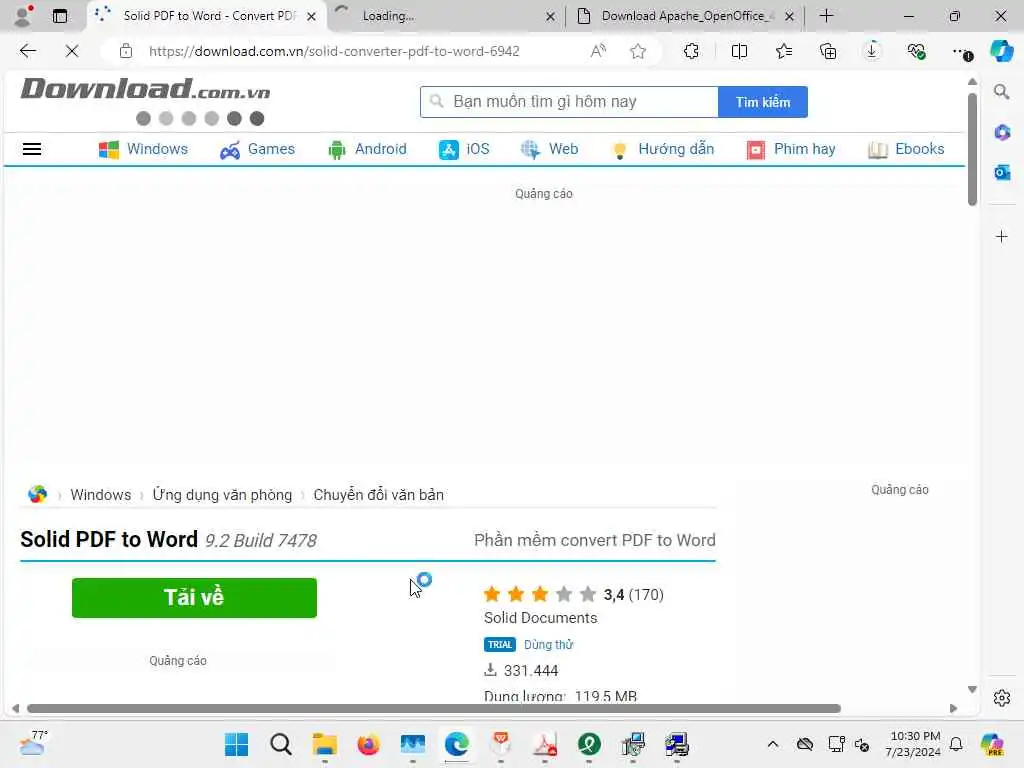The image size is (1024, 768).
Task: Click the address bar URL
Action: tap(334, 51)
